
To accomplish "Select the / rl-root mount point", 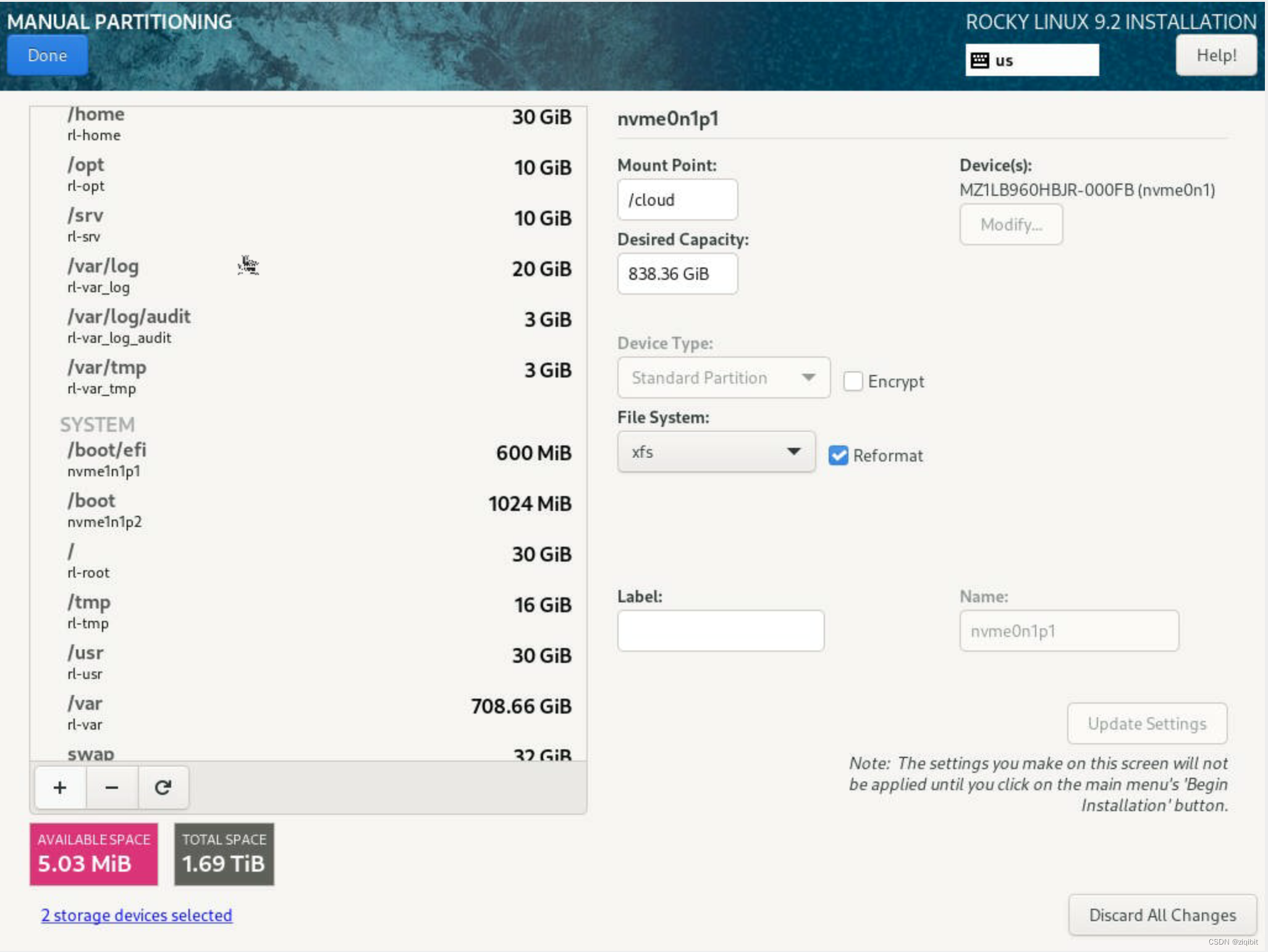I will [x=308, y=562].
